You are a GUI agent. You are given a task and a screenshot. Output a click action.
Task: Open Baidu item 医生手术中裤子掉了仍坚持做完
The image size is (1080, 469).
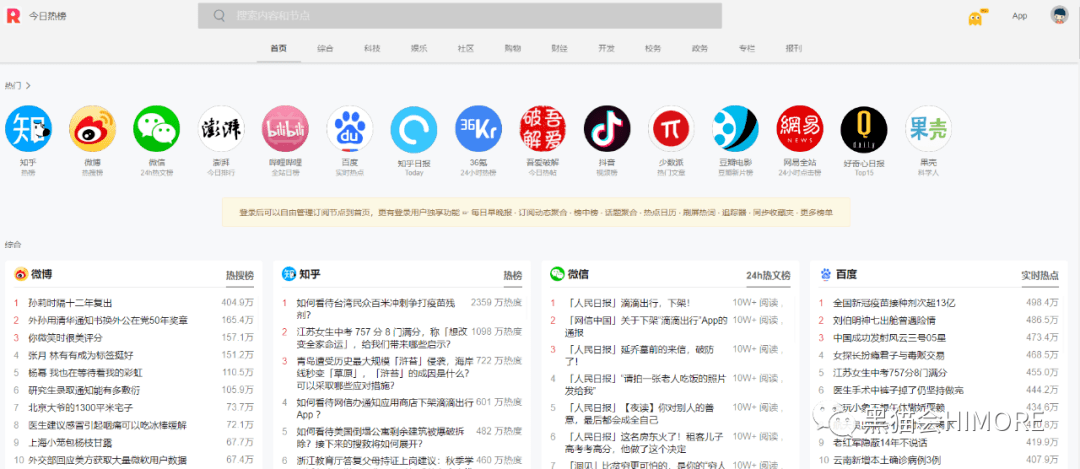coord(898,390)
